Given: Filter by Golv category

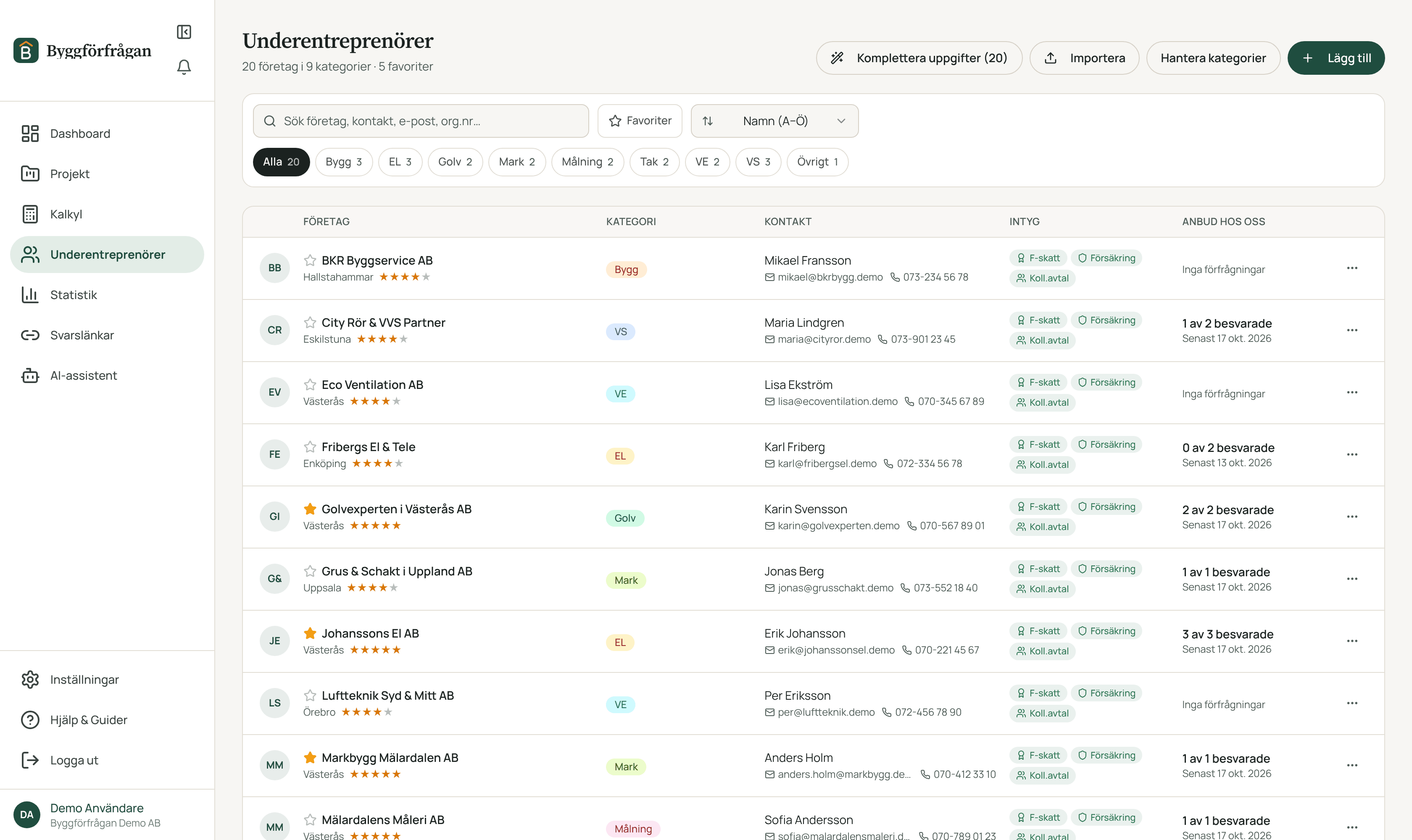Looking at the screenshot, I should 455,162.
